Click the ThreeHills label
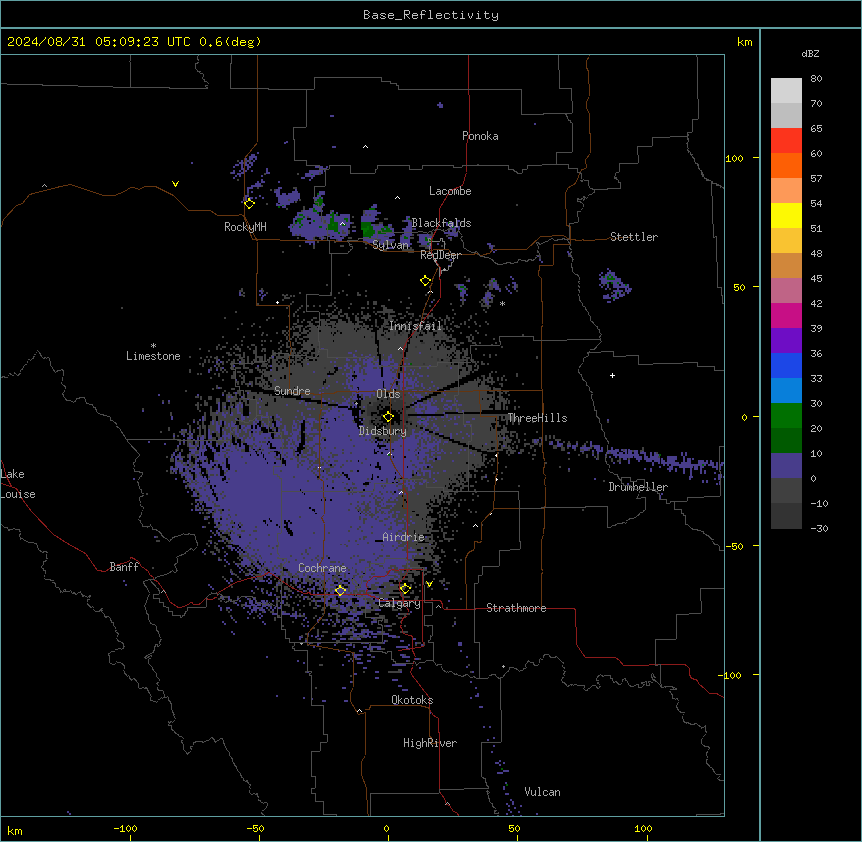Screen dimensions: 862x842 pyautogui.click(x=537, y=418)
